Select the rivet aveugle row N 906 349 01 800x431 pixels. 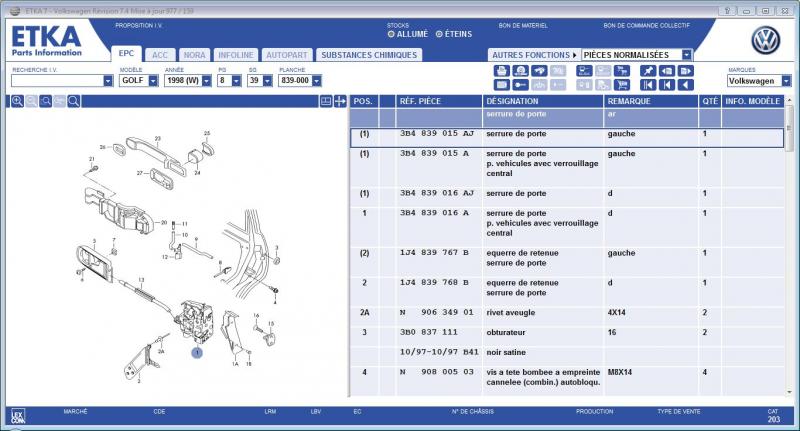coord(566,317)
